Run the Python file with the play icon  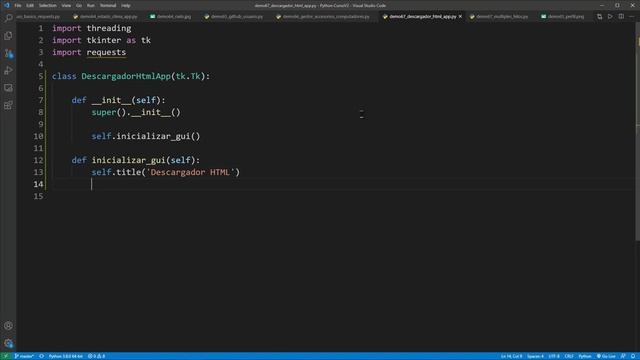coord(610,17)
